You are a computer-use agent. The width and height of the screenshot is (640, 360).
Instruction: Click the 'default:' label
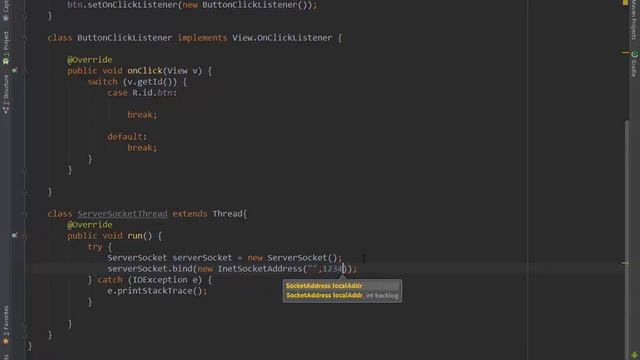(x=127, y=136)
